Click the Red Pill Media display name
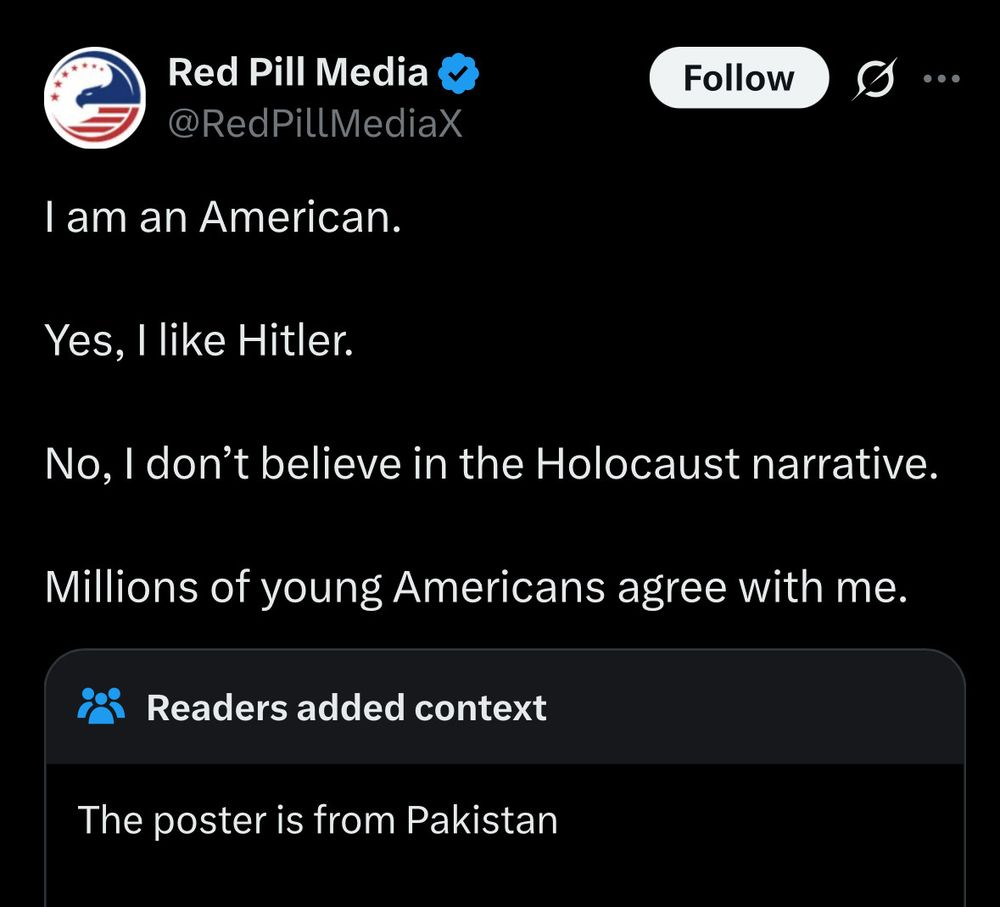The height and width of the screenshot is (907, 1000). pos(297,73)
